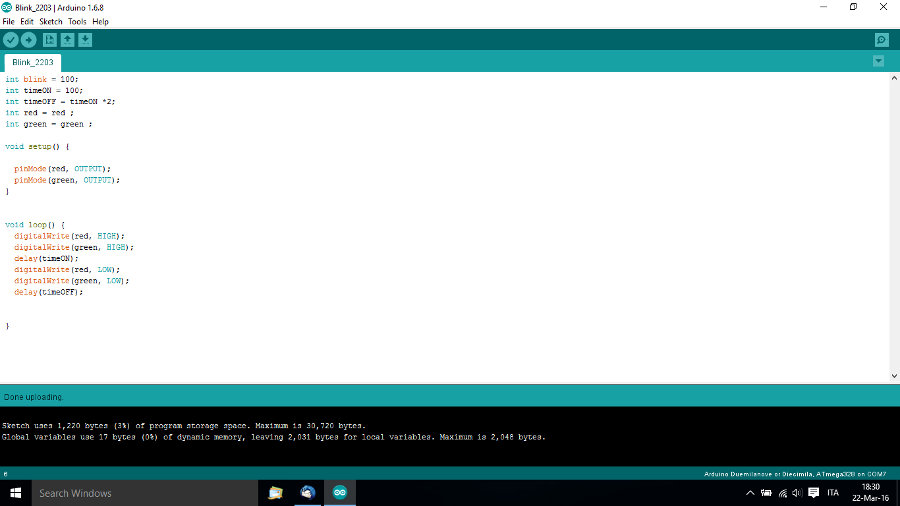Click the editor scrollbar up arrow
The width and height of the screenshot is (900, 506).
894,78
